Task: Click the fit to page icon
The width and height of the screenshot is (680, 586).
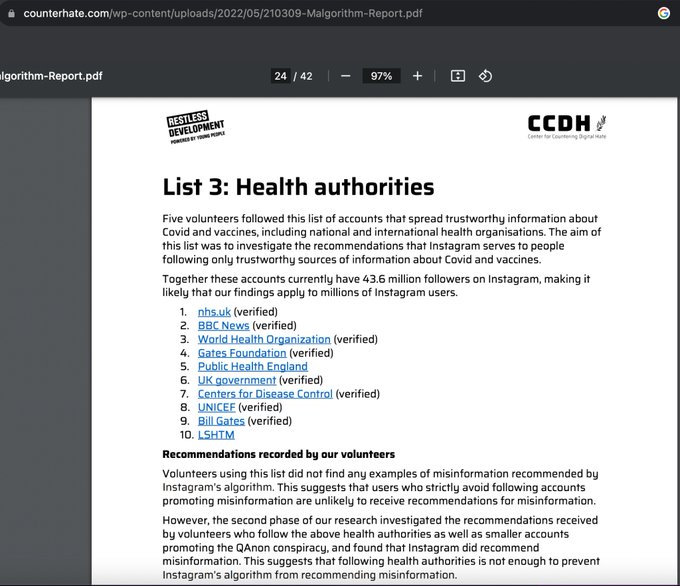Action: pyautogui.click(x=458, y=76)
